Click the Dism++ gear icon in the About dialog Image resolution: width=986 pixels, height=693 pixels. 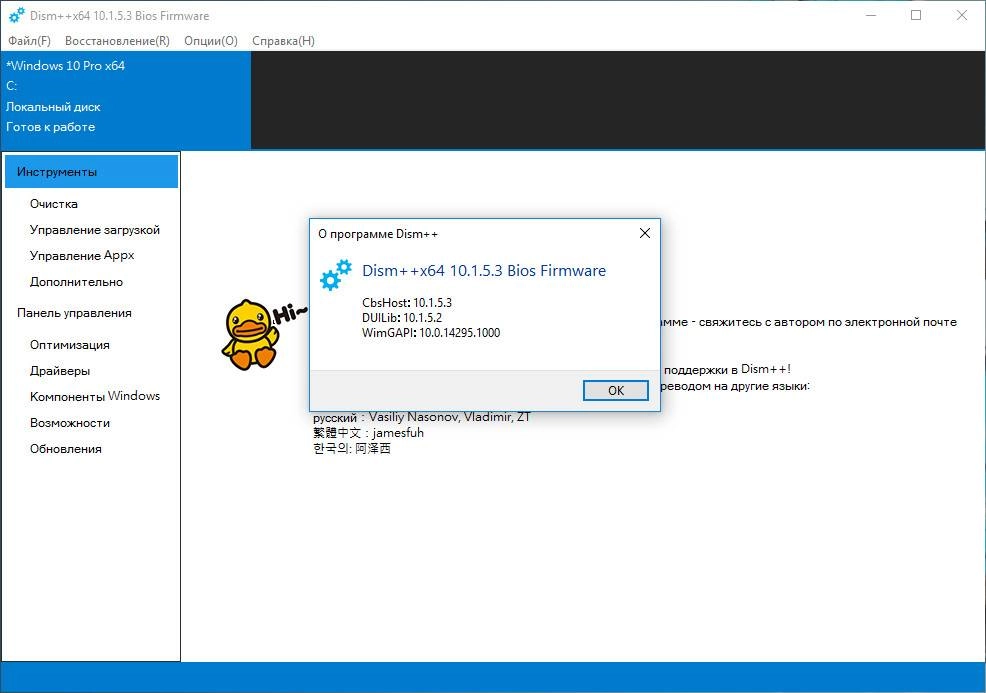tap(336, 275)
